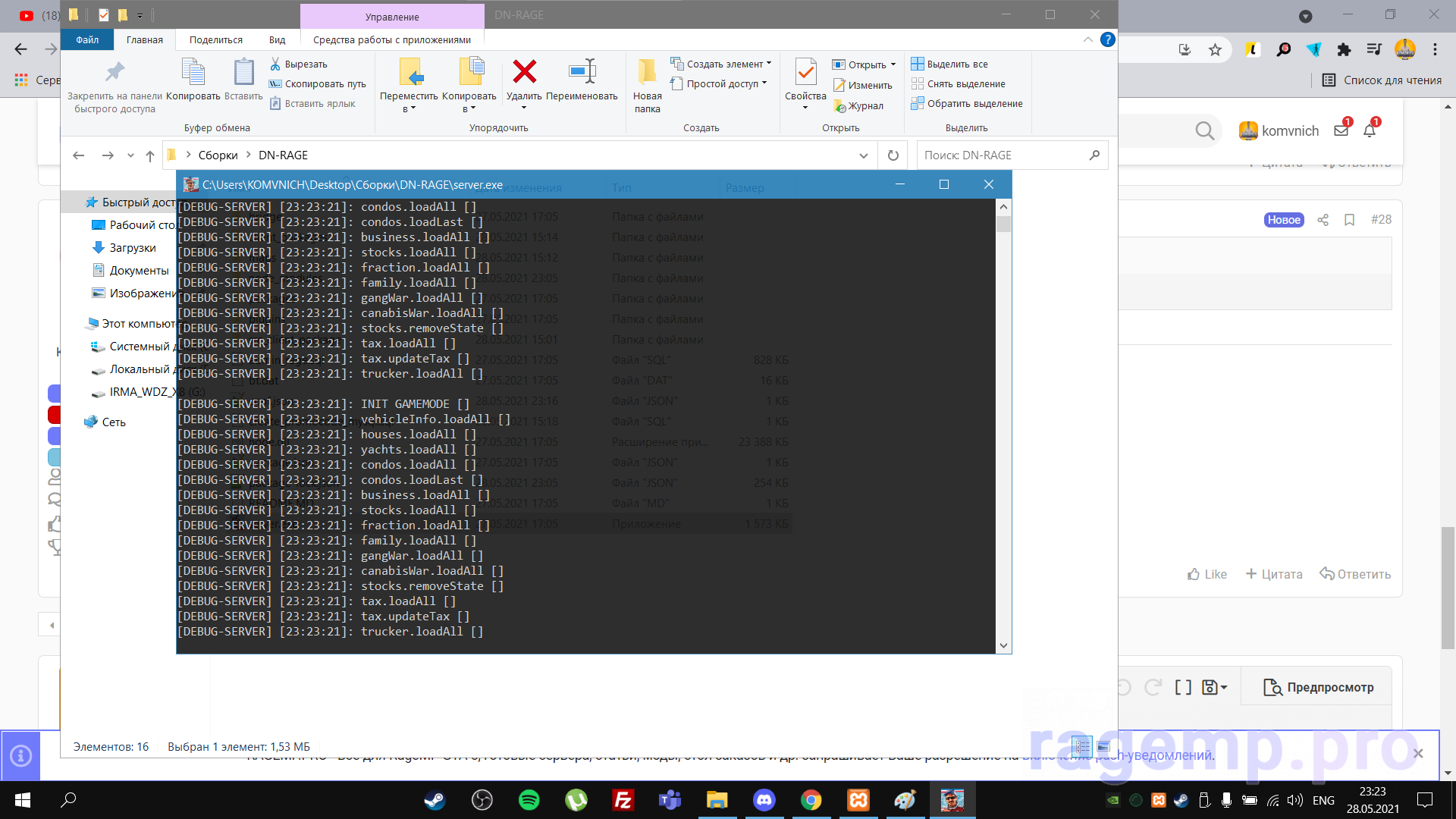Click the Предпросмотр preview button
Screen dimensions: 1456x819
(x=1319, y=687)
